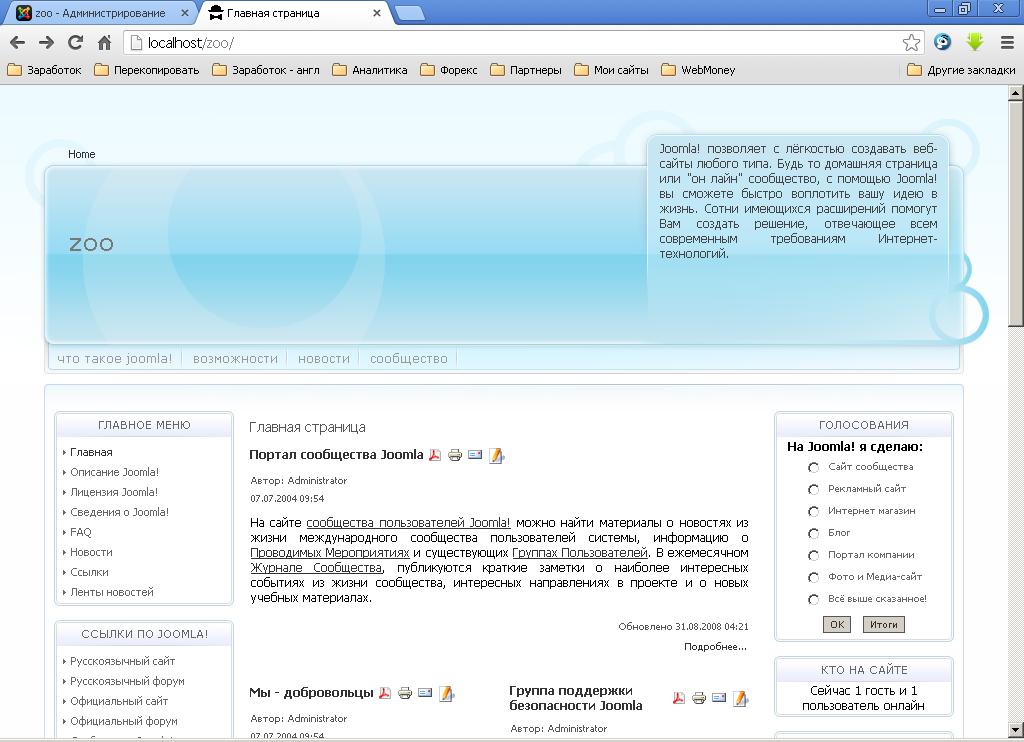This screenshot has width=1024, height=742.
Task: Open the Мои сайты bookmark folder
Action: pyautogui.click(x=611, y=70)
